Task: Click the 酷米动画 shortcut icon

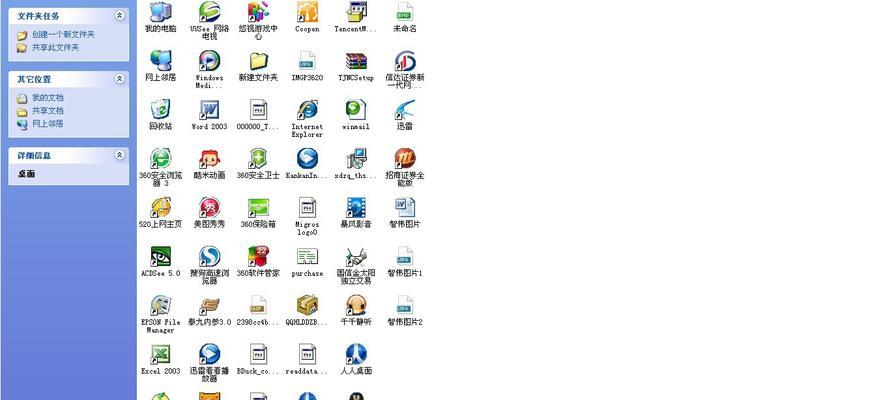Action: coord(209,159)
